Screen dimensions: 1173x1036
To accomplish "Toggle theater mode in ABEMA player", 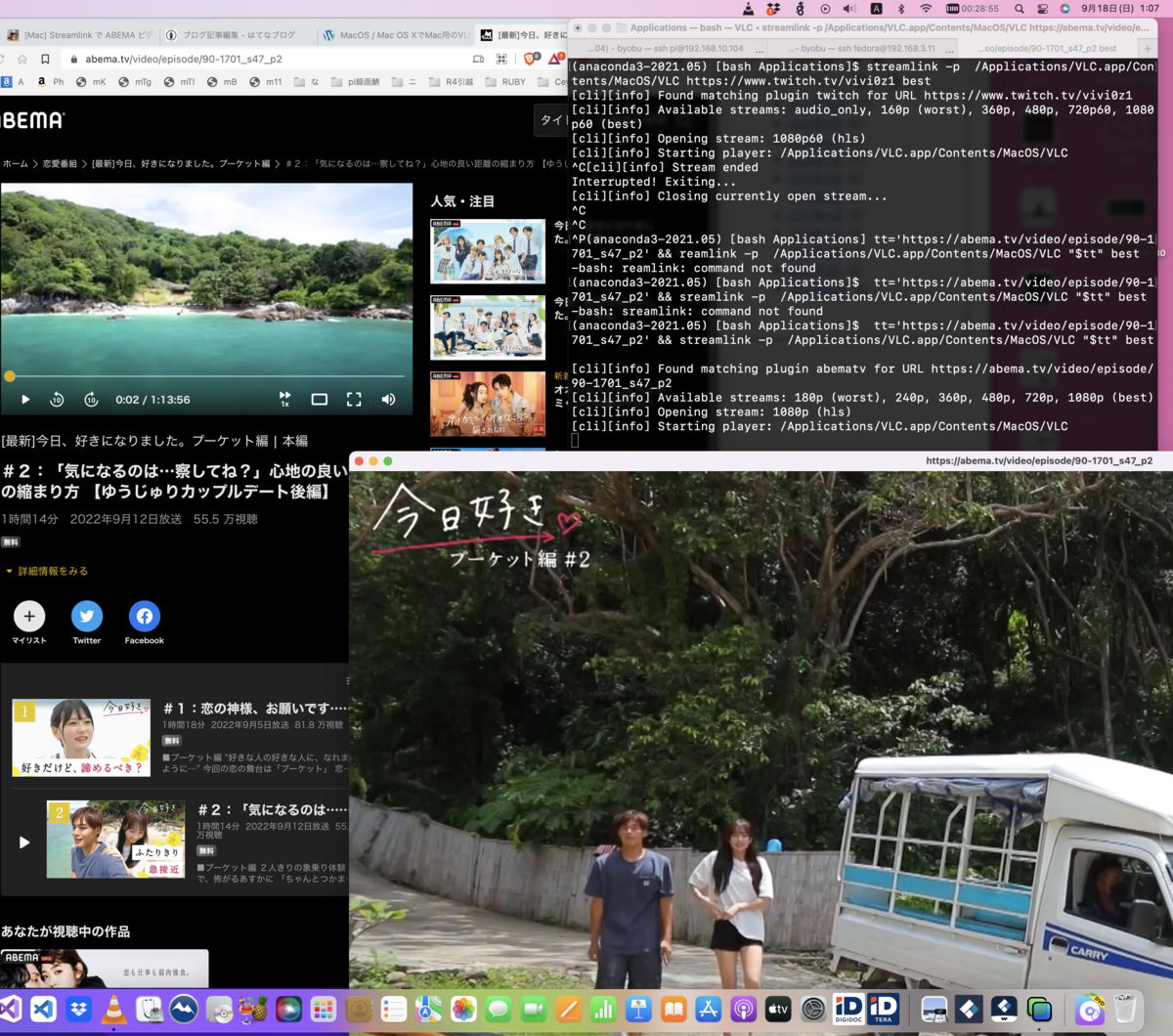I will pos(320,399).
